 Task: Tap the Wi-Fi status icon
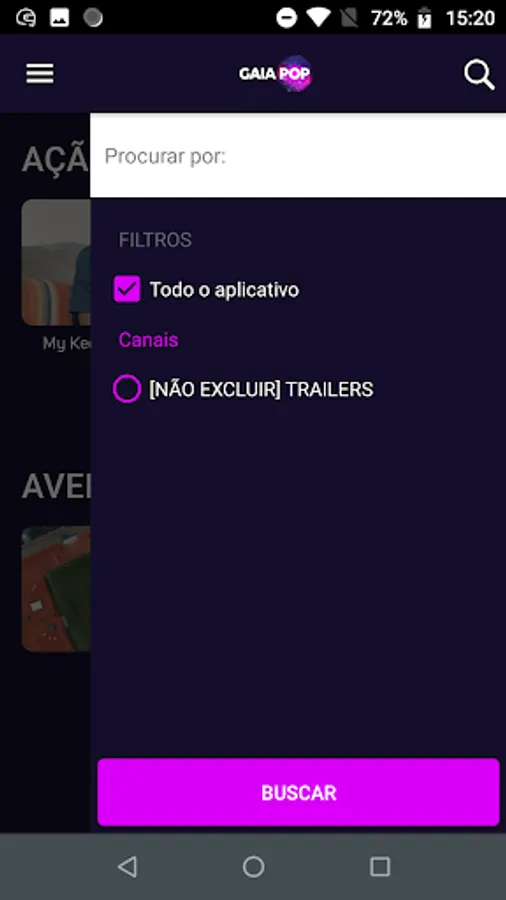[x=318, y=18]
